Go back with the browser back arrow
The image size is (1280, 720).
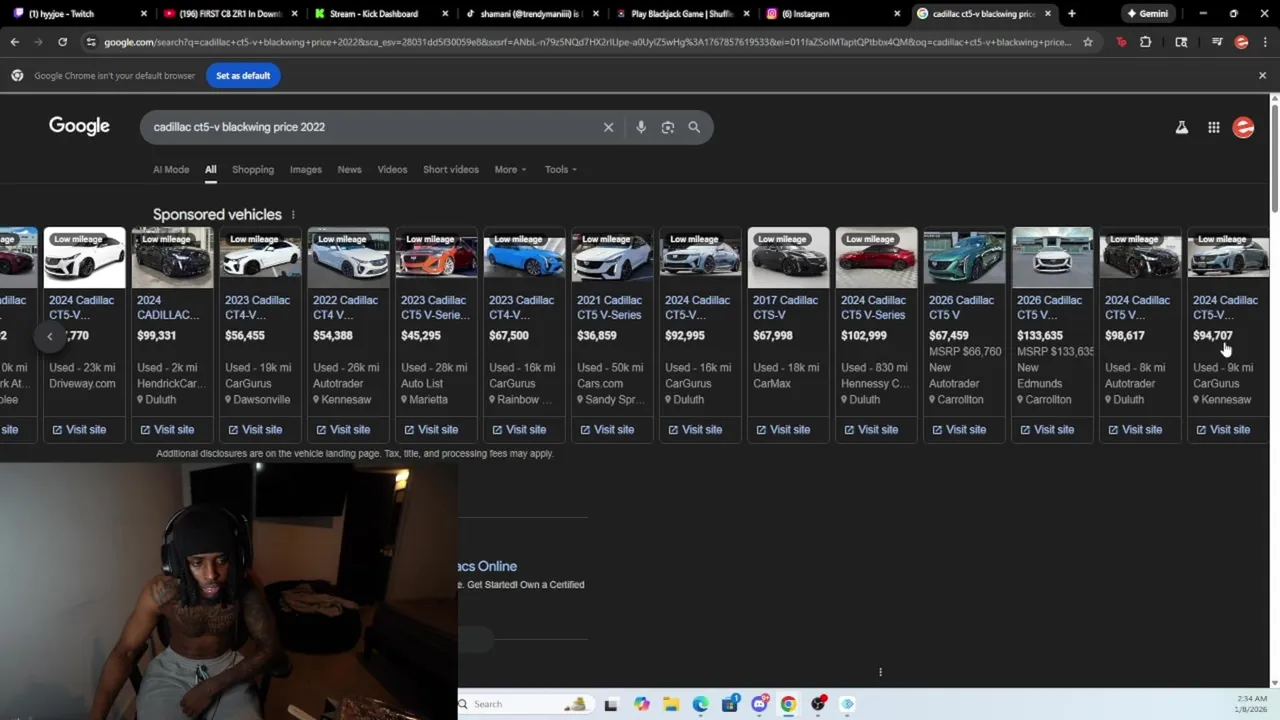pyautogui.click(x=14, y=42)
